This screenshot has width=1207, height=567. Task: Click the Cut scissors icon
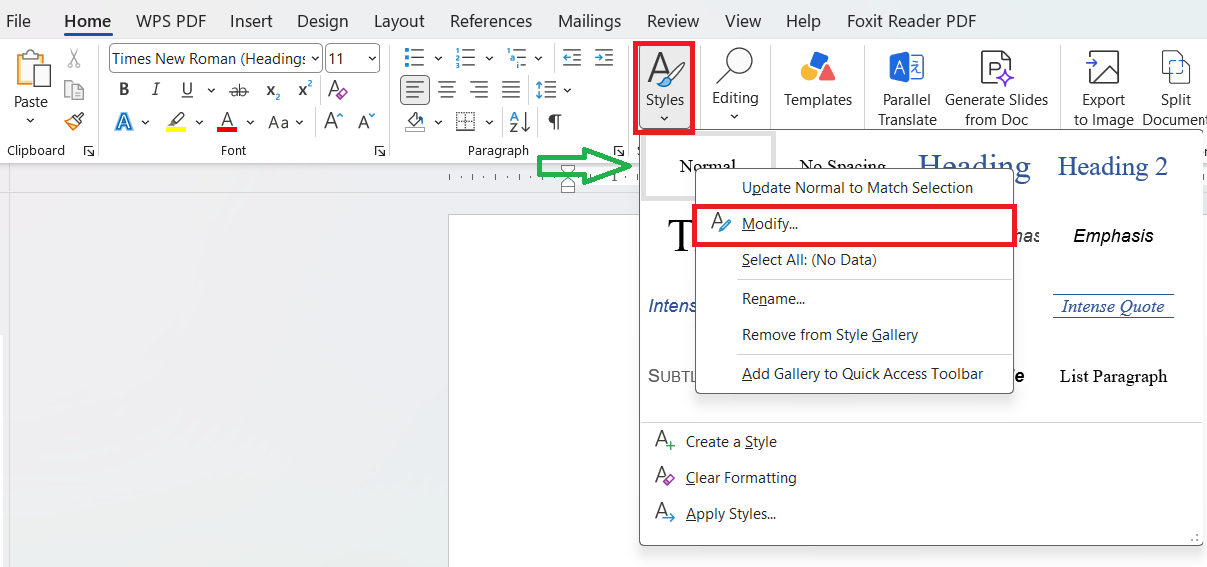[x=74, y=59]
